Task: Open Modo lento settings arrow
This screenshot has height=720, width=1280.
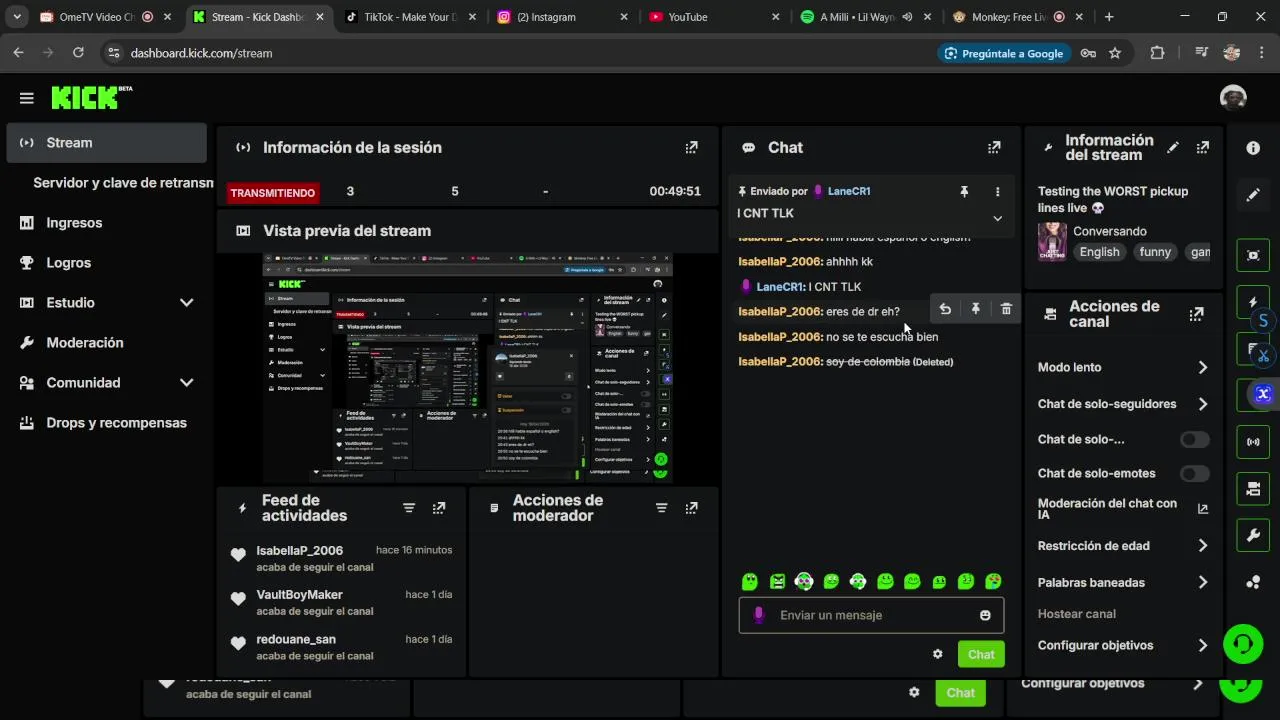Action: coord(1203,367)
